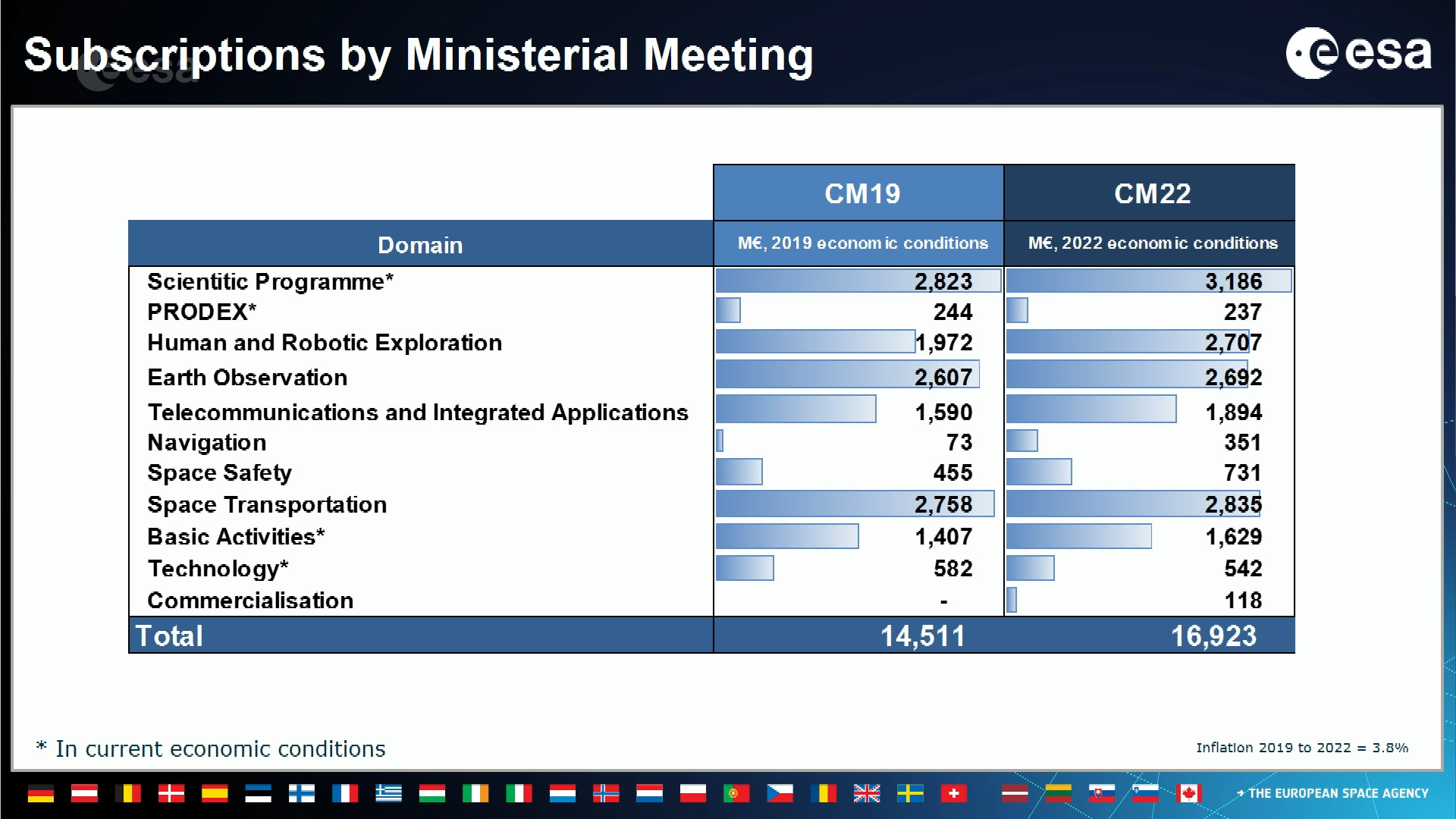Click the Domain column header

click(x=420, y=245)
